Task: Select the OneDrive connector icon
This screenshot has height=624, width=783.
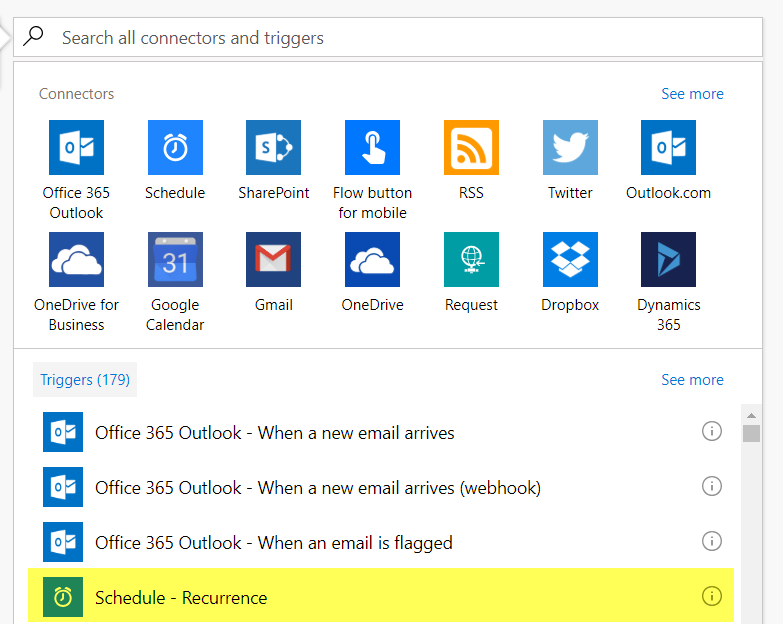Action: point(373,259)
